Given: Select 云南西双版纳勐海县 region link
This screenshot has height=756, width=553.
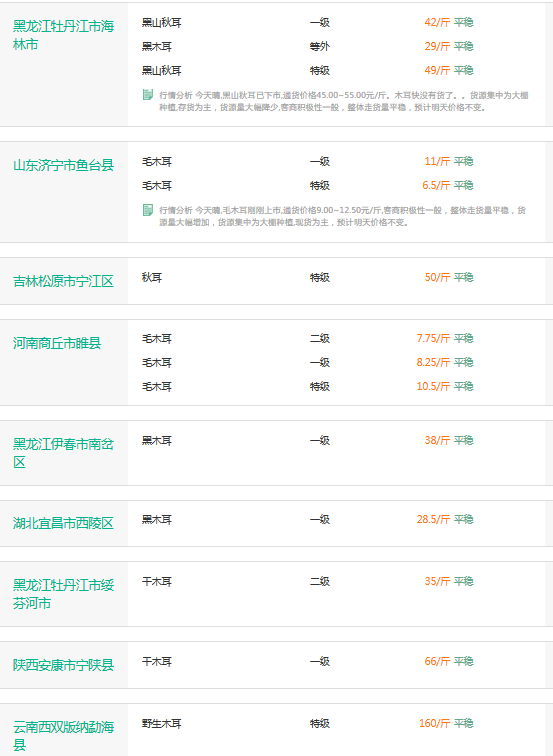Looking at the screenshot, I should 63,735.
